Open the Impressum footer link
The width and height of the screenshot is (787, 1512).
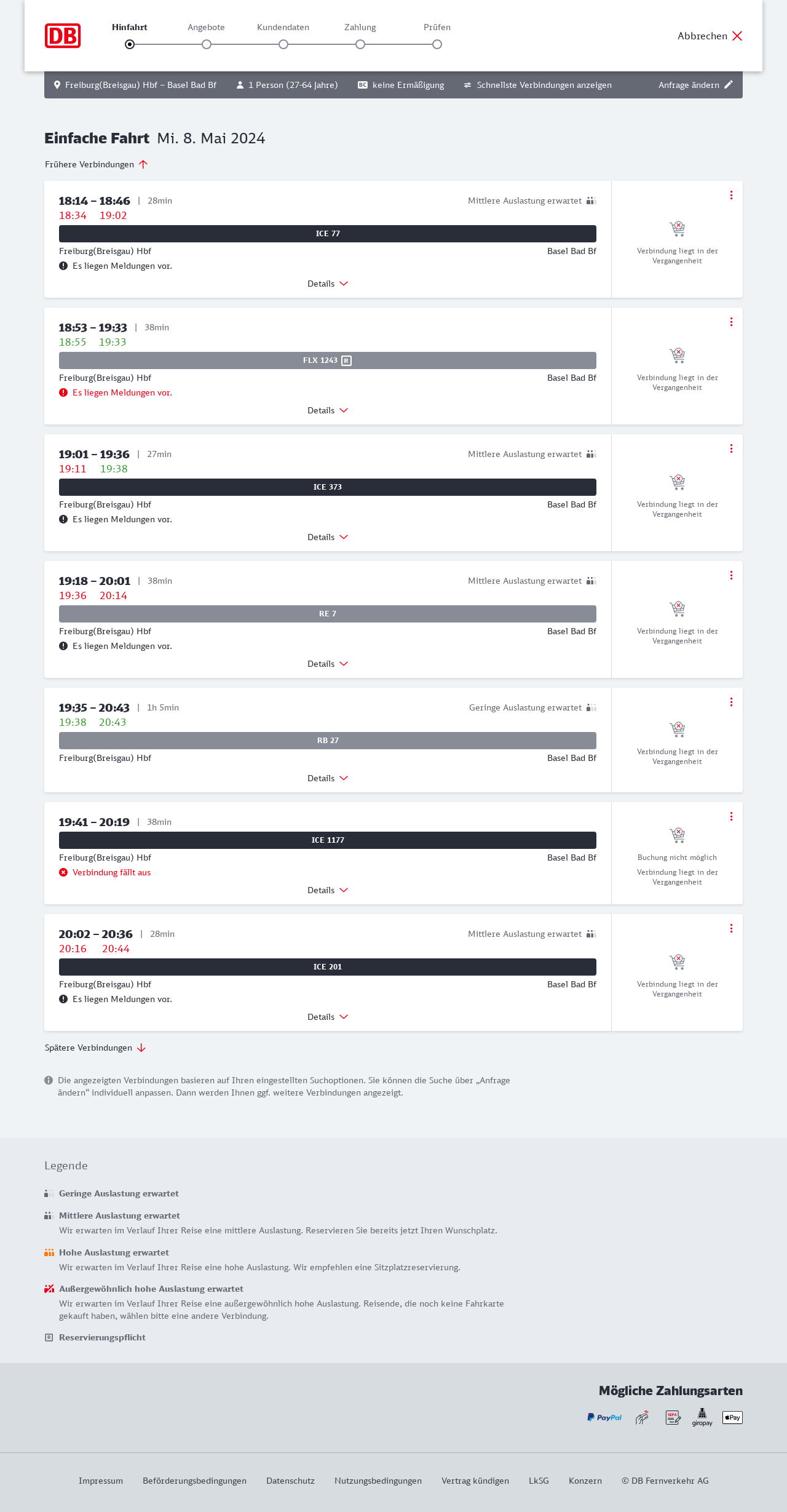pyautogui.click(x=101, y=1481)
